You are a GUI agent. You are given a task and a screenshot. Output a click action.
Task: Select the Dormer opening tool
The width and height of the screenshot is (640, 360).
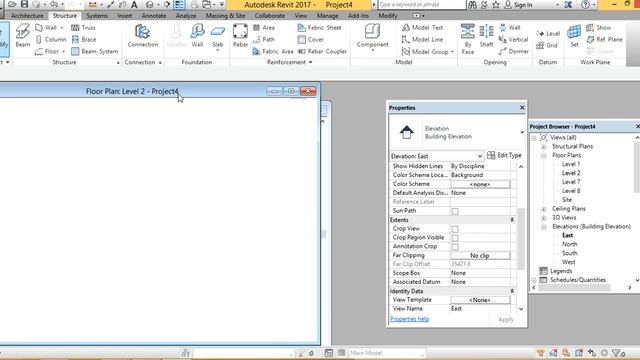click(513, 51)
